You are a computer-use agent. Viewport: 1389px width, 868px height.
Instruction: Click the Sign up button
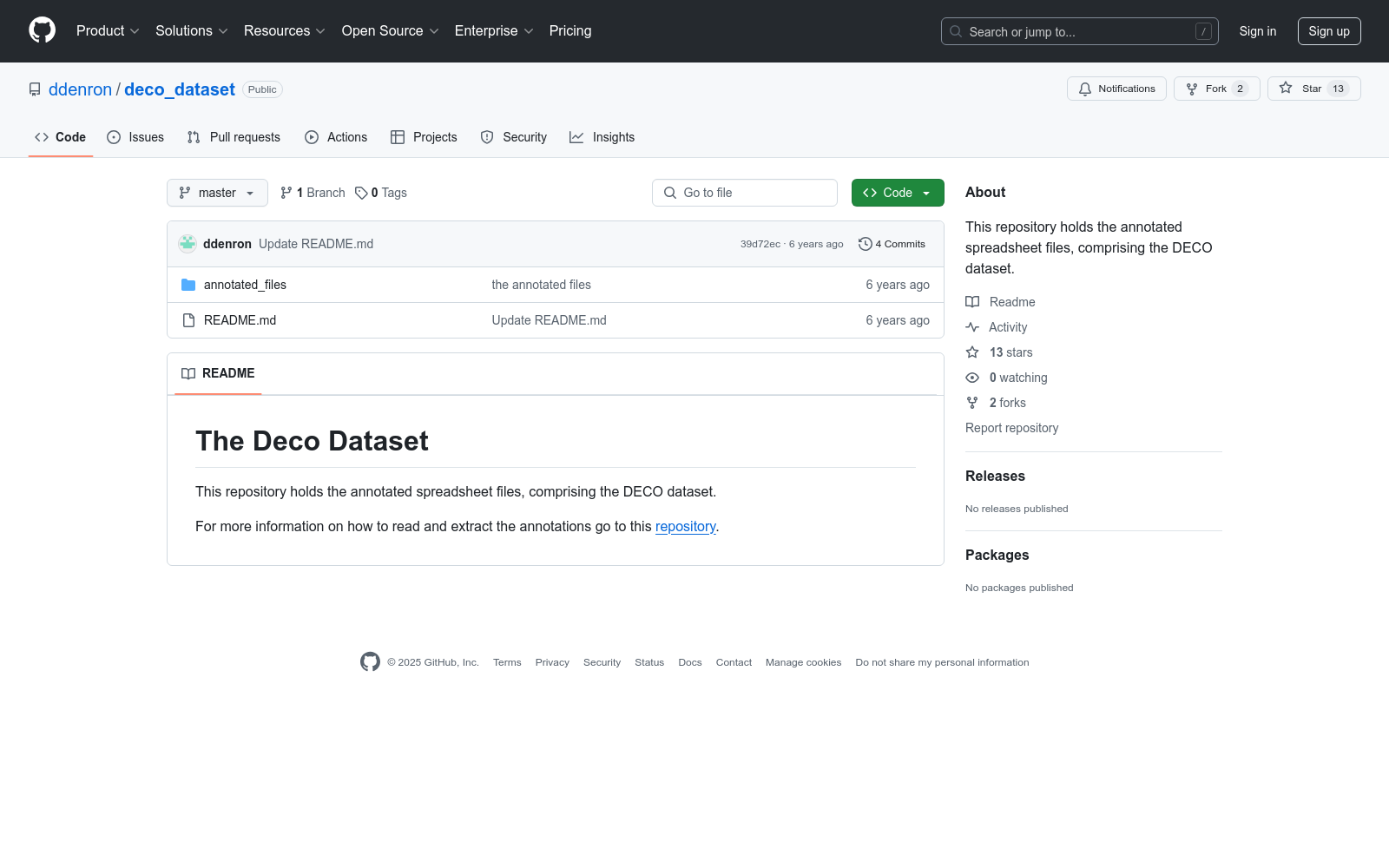click(x=1329, y=31)
